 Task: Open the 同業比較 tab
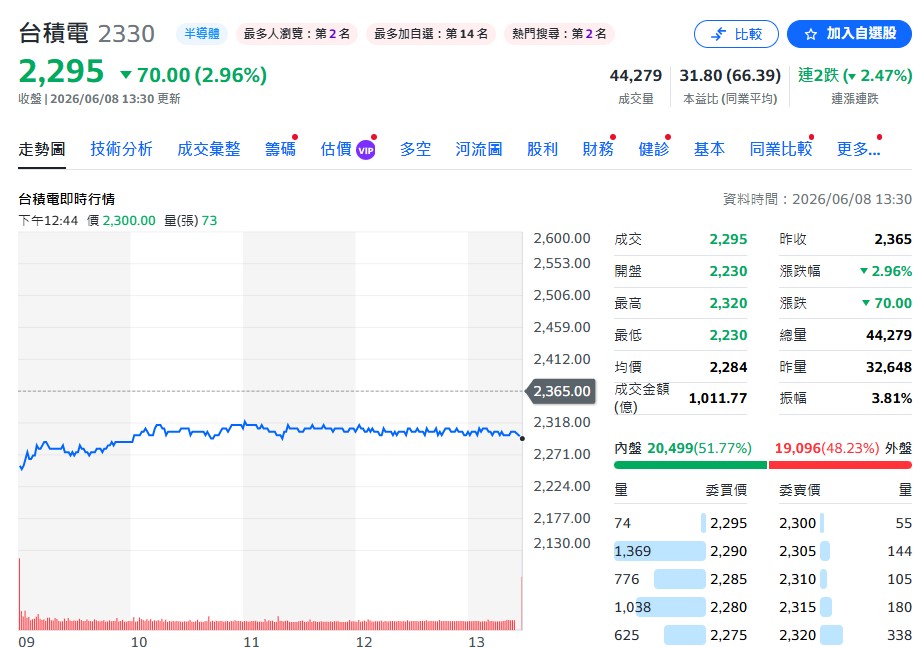tap(781, 149)
